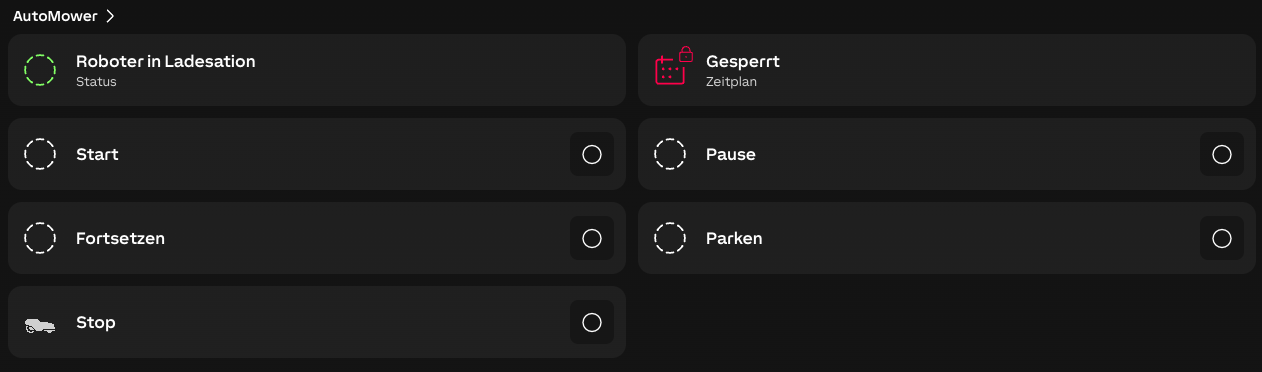Toggle the Parken circle button
Viewport: 1262px width, 372px height.
pyautogui.click(x=1222, y=238)
